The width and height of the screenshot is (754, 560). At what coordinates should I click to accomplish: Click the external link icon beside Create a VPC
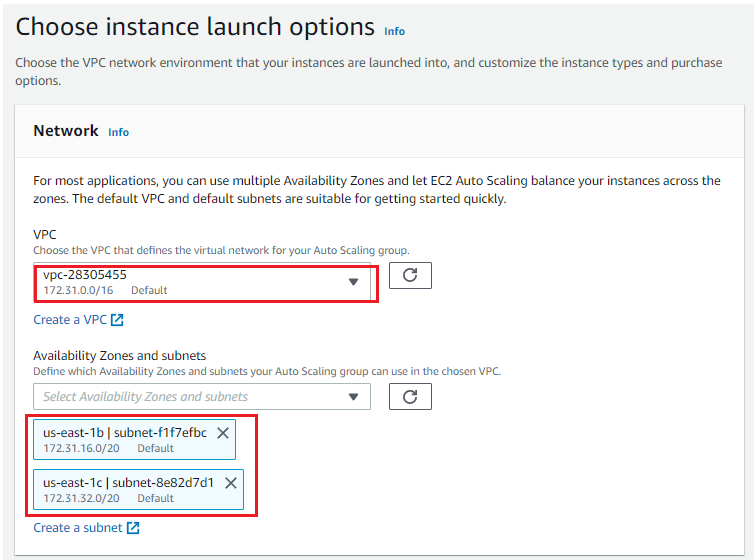117,320
